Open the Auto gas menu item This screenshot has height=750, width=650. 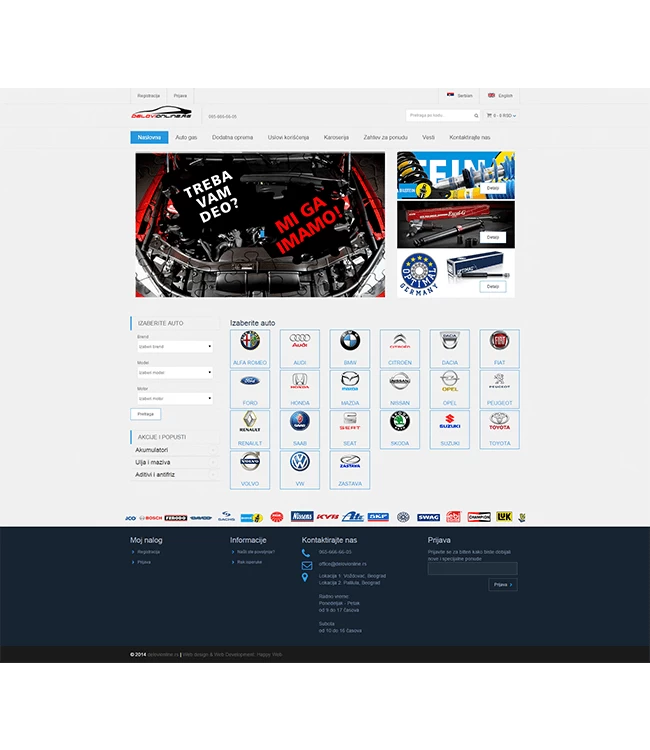(186, 137)
